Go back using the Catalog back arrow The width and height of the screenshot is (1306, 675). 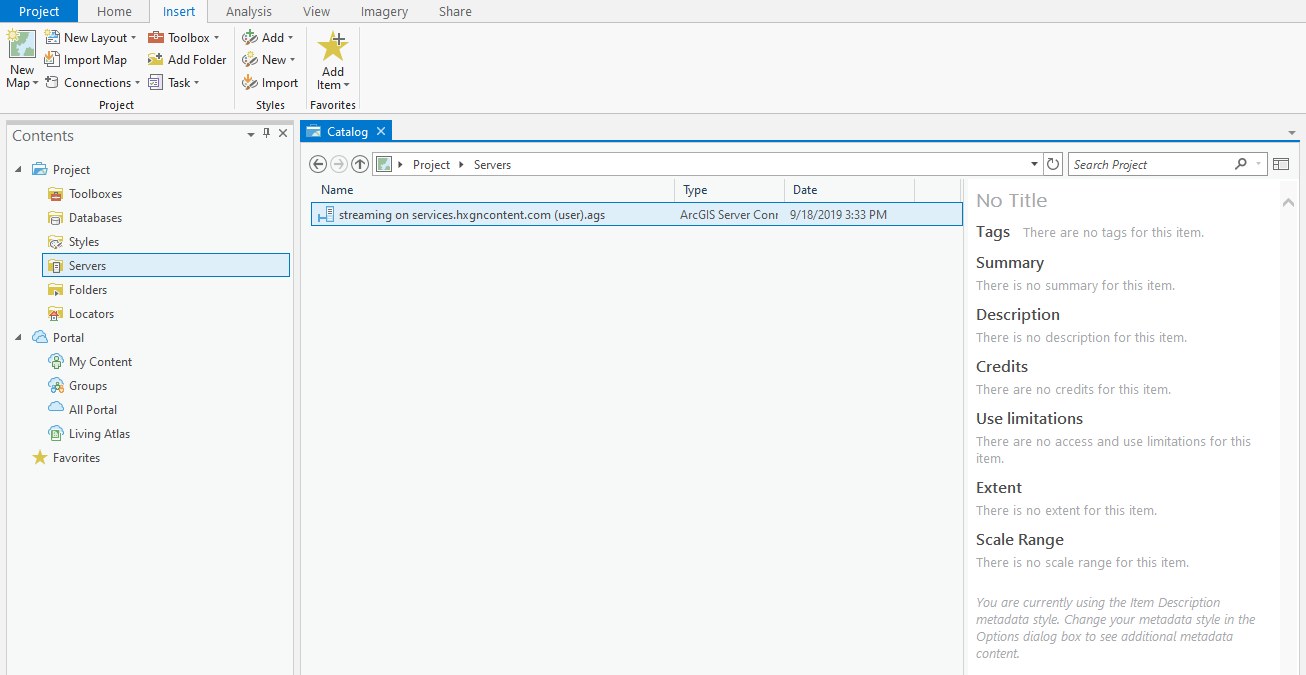pos(318,164)
